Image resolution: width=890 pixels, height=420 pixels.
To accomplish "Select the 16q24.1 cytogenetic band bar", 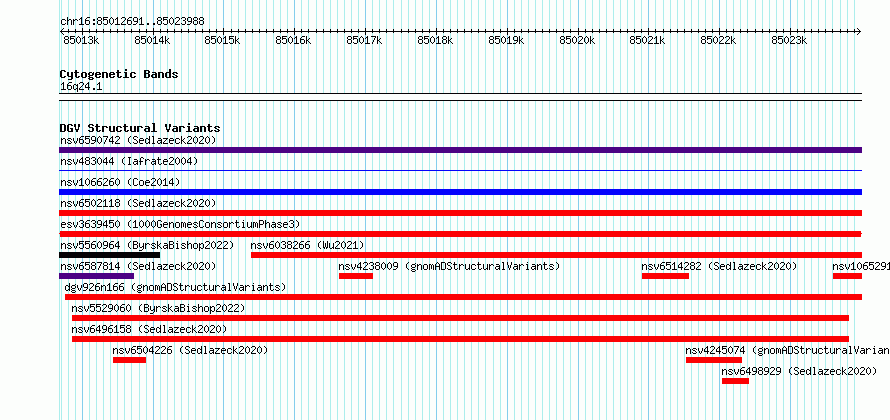I will click(460, 97).
